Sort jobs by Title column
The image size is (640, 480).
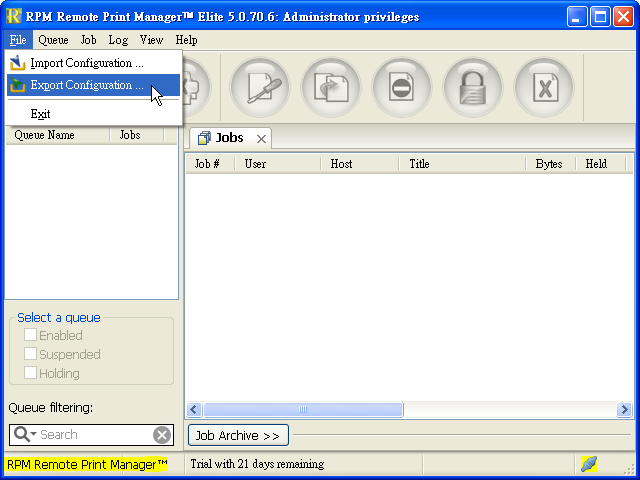(462, 164)
